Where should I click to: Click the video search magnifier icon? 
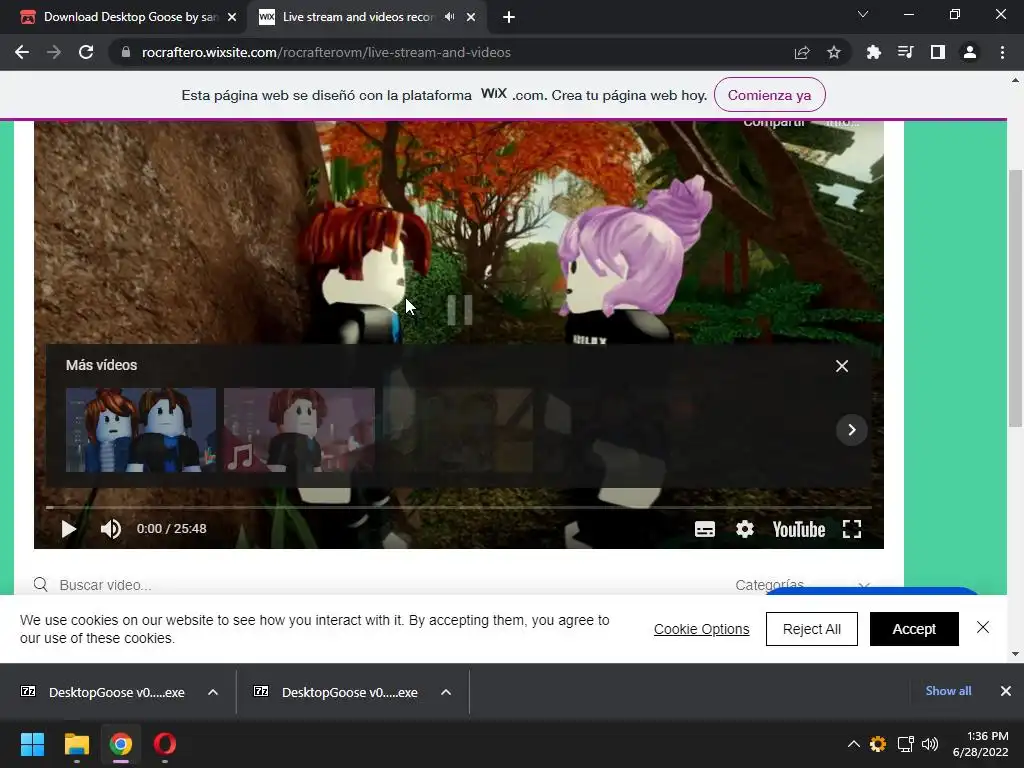click(x=40, y=584)
